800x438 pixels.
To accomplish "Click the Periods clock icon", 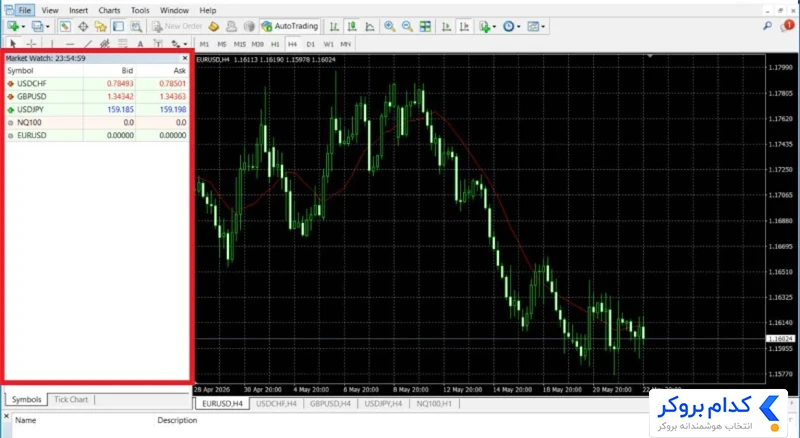I will [508, 27].
